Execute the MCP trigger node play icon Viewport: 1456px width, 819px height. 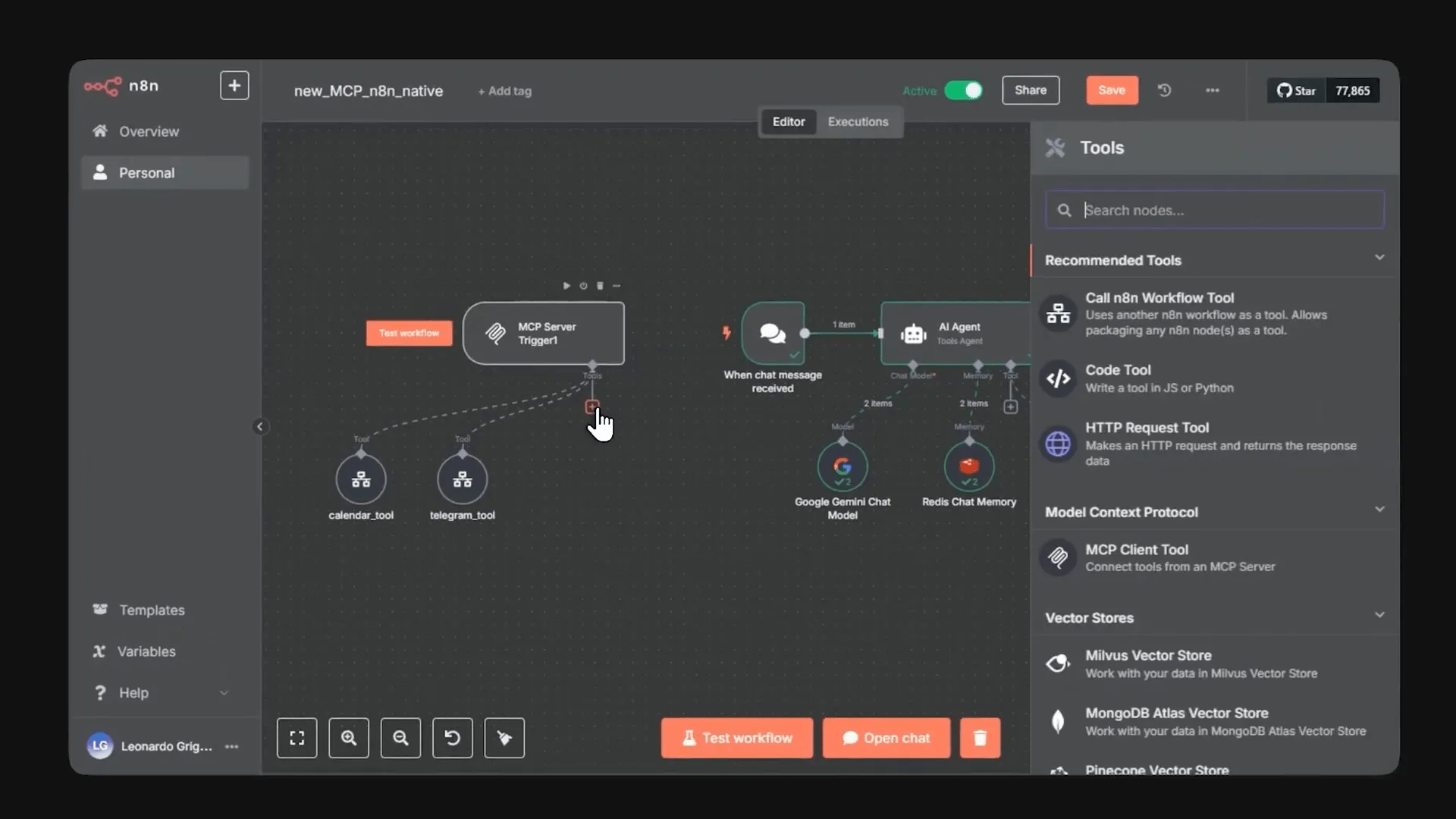566,286
